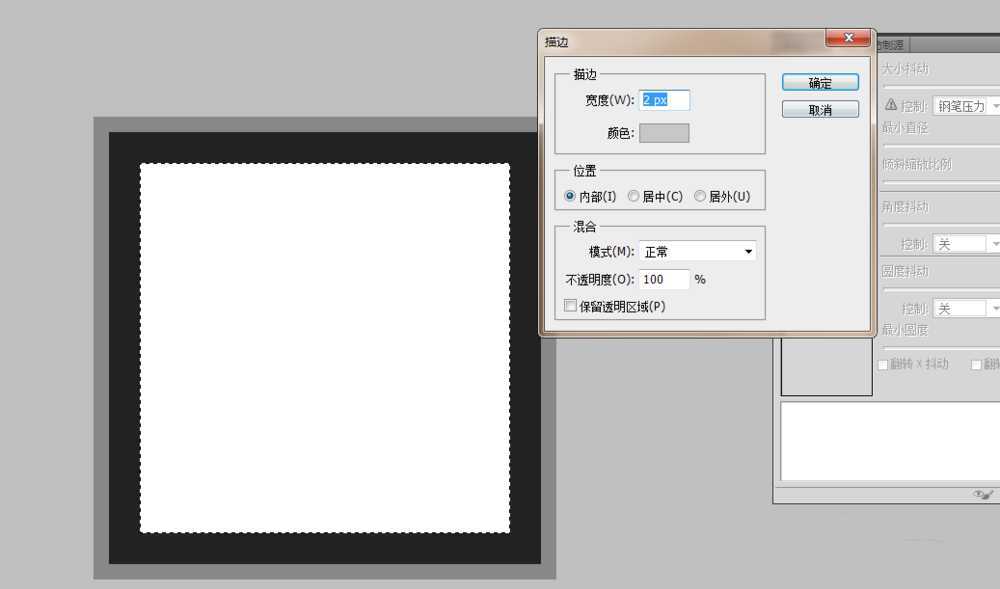The image size is (1000, 589).
Task: Enable the 保留透明区域 checkbox
Action: tap(570, 305)
